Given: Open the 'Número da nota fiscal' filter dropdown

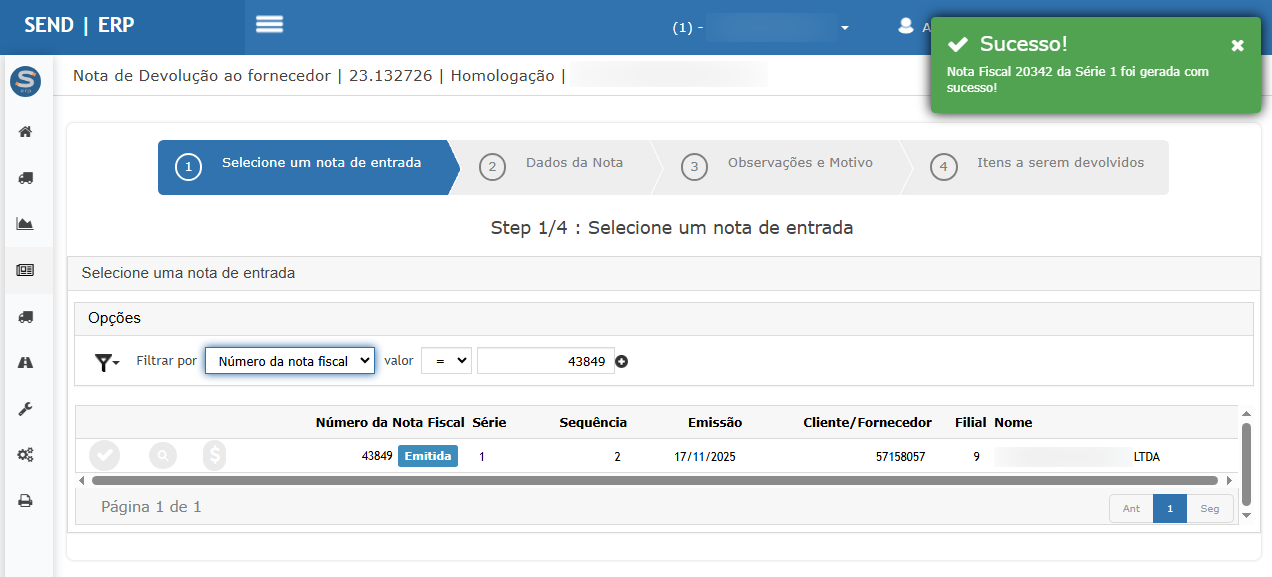Looking at the screenshot, I should pyautogui.click(x=289, y=361).
